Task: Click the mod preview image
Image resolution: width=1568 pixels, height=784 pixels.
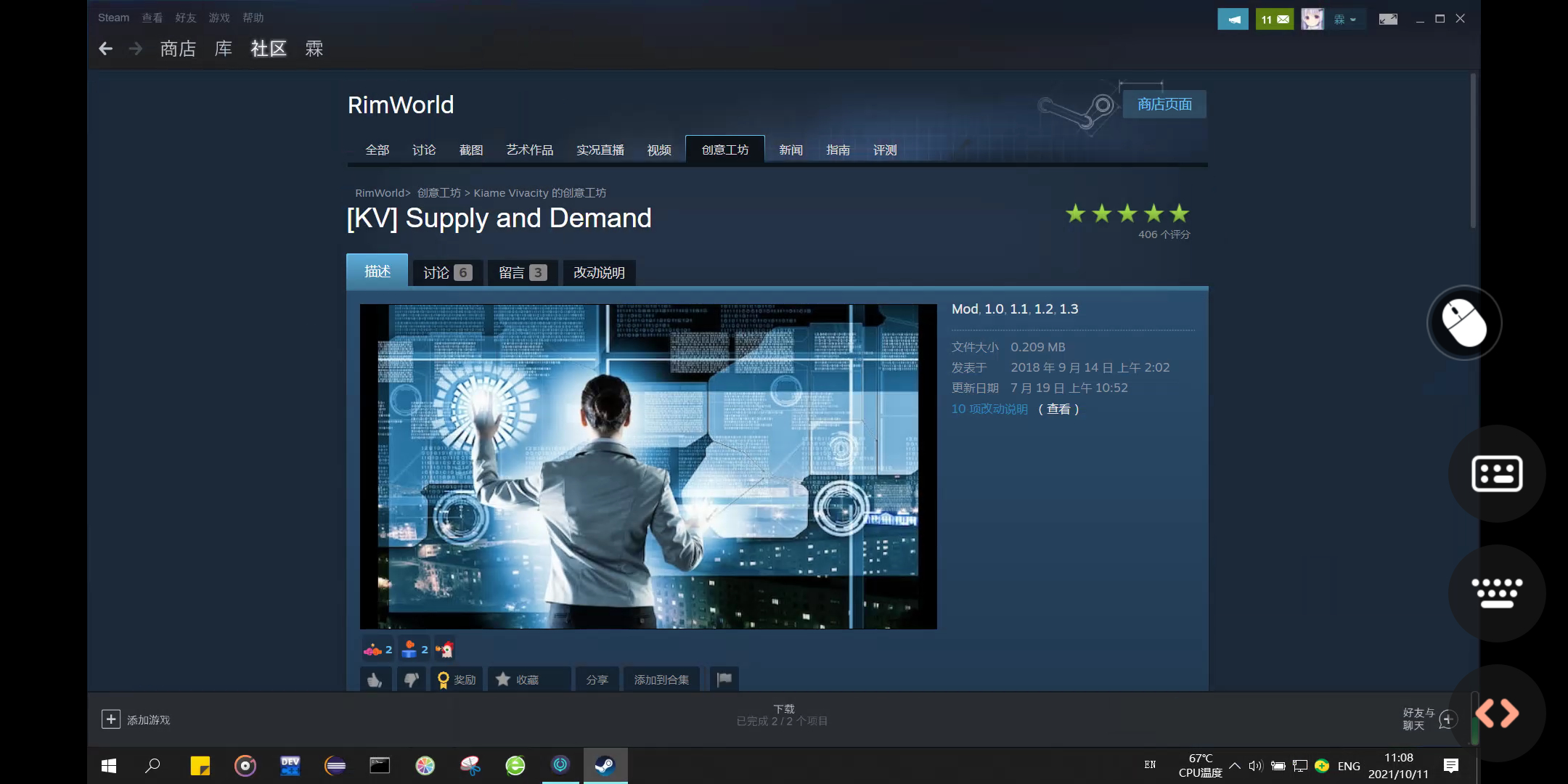Action: pyautogui.click(x=648, y=467)
